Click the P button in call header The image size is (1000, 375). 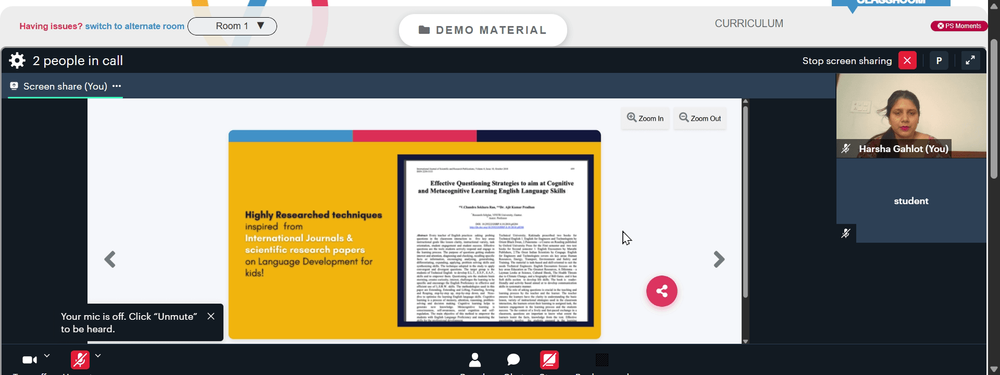[x=939, y=61]
